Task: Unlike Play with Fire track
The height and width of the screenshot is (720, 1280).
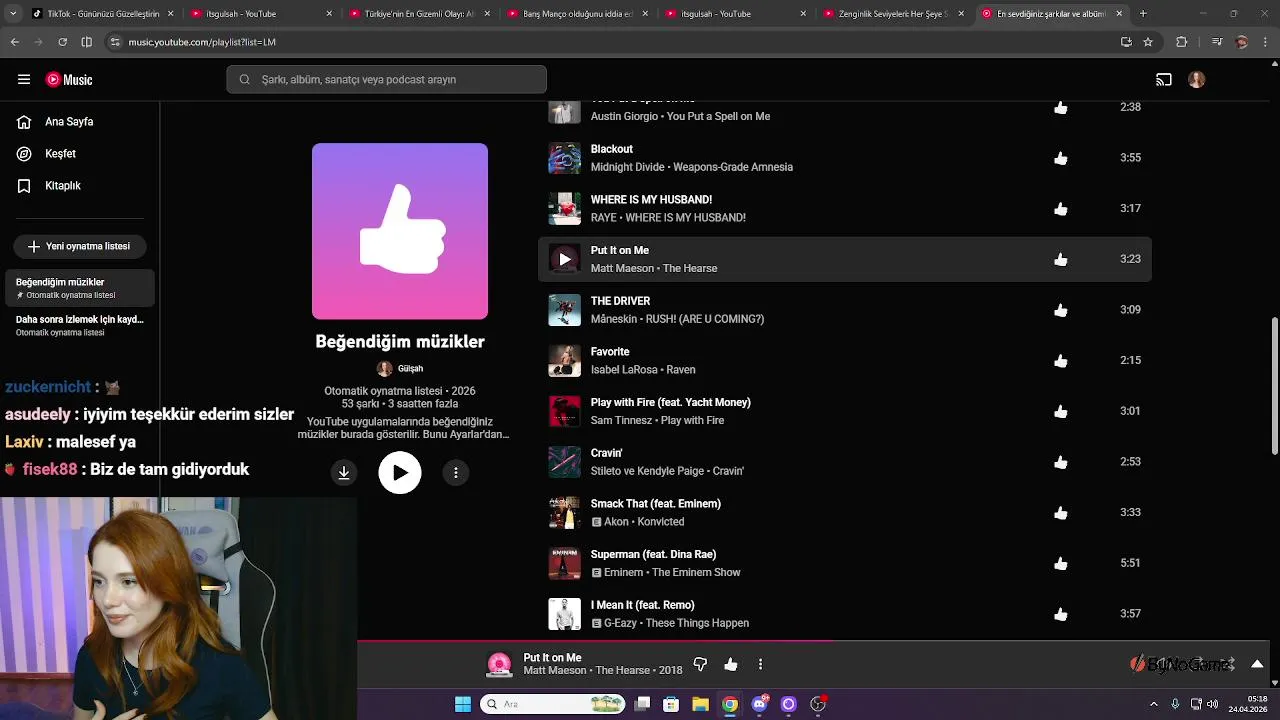Action: coord(1061,411)
